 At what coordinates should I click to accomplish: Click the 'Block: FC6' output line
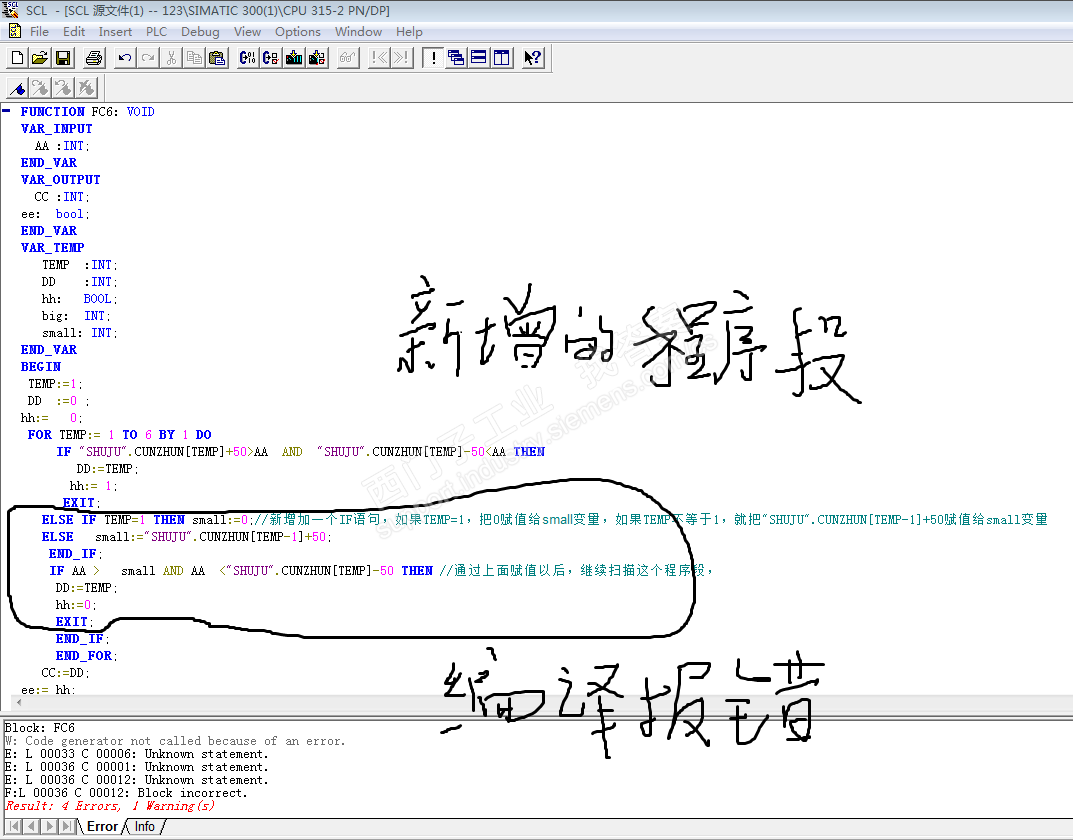[x=39, y=728]
